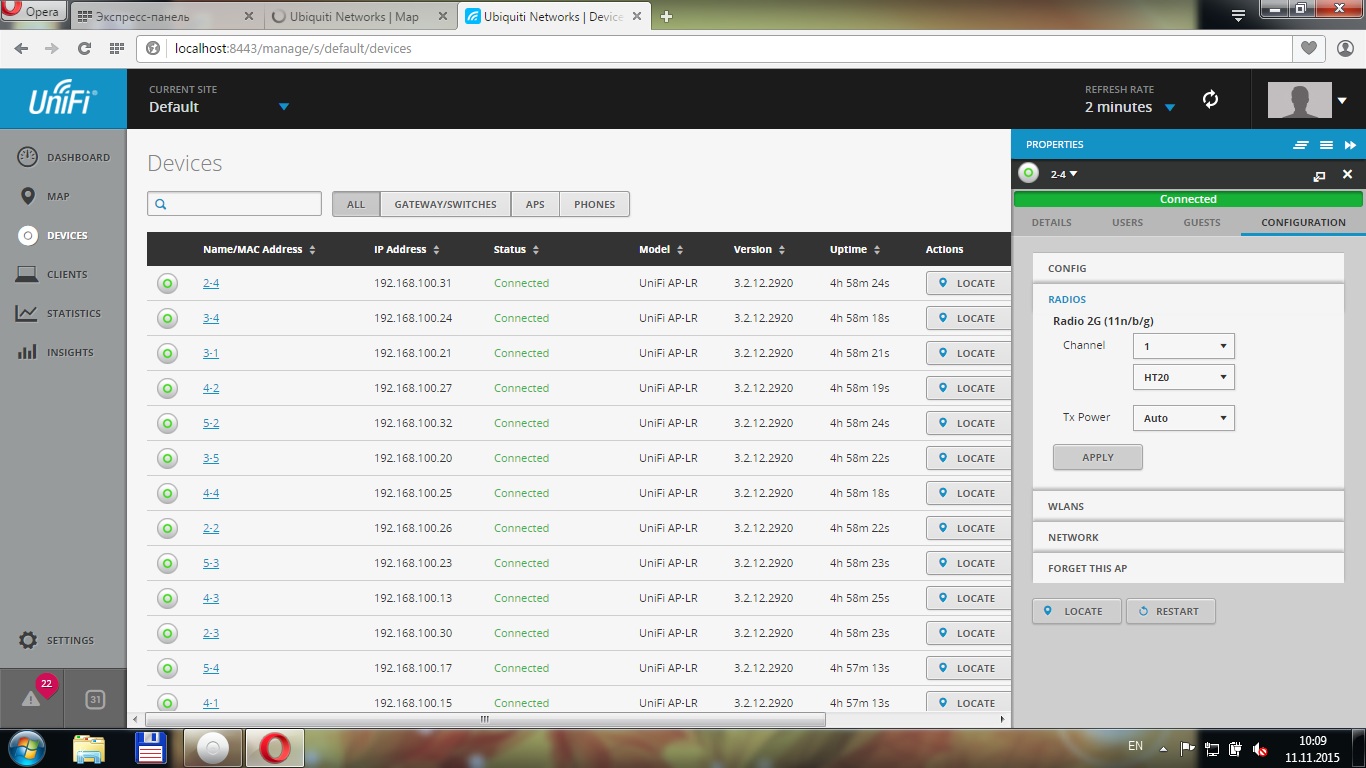Viewport: 1366px width, 768px height.
Task: Click Locate button for device 3-1
Action: click(x=968, y=353)
